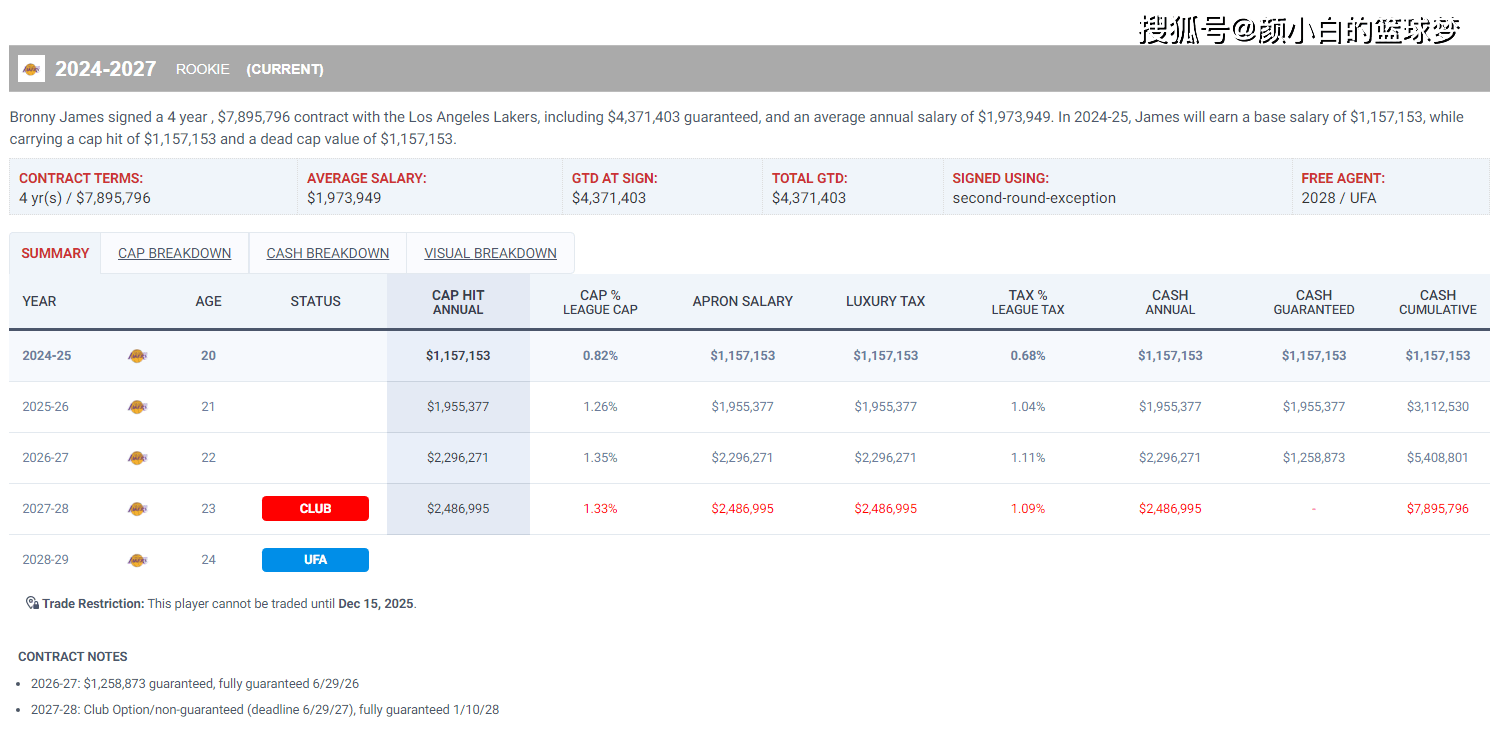Click the blue UFA status badge
Image resolution: width=1494 pixels, height=729 pixels.
(315, 560)
